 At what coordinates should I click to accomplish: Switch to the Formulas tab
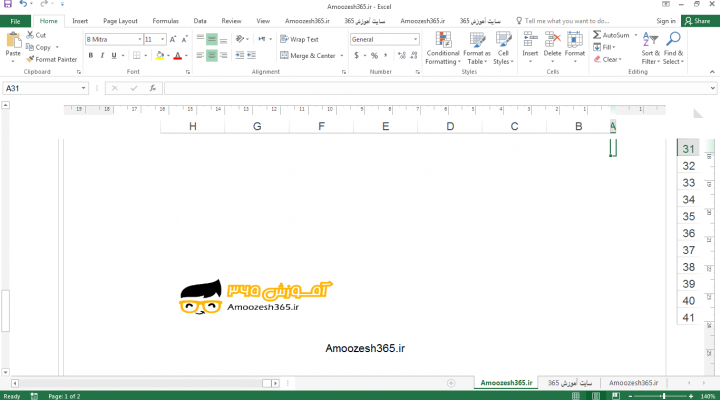(165, 21)
